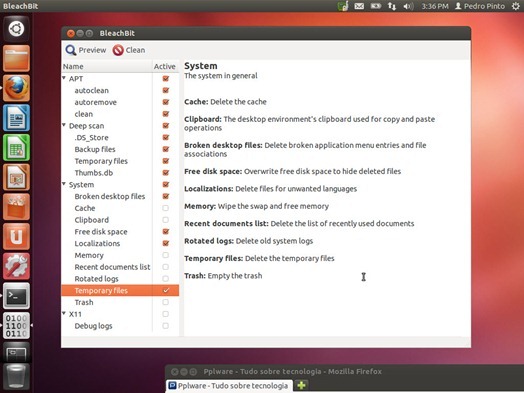Viewport: 524px width, 393px height.
Task: Click the Preview button label
Action: point(92,50)
